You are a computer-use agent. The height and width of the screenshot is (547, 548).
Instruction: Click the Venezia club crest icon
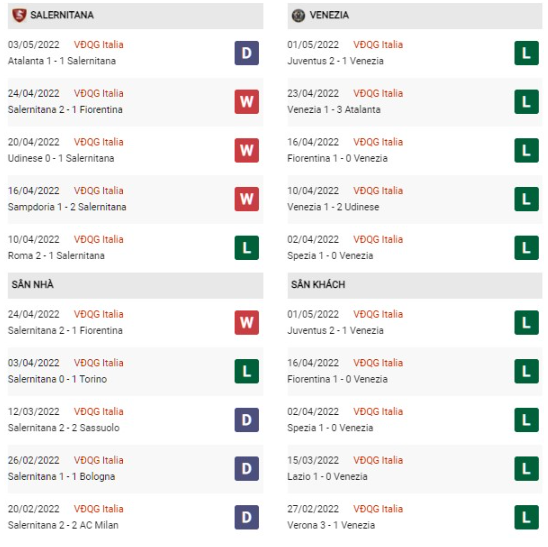coord(298,15)
